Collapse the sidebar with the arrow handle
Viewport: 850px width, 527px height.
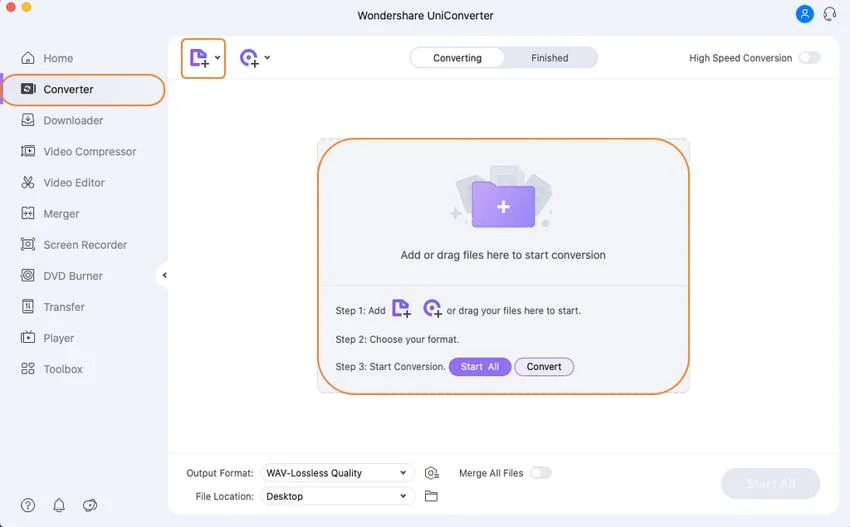pyautogui.click(x=164, y=276)
